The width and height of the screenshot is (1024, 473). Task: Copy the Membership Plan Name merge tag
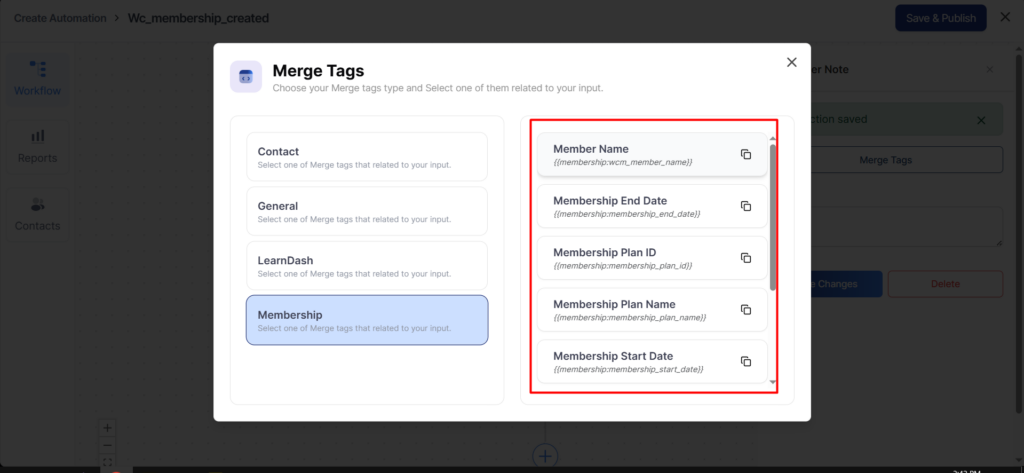coord(745,310)
